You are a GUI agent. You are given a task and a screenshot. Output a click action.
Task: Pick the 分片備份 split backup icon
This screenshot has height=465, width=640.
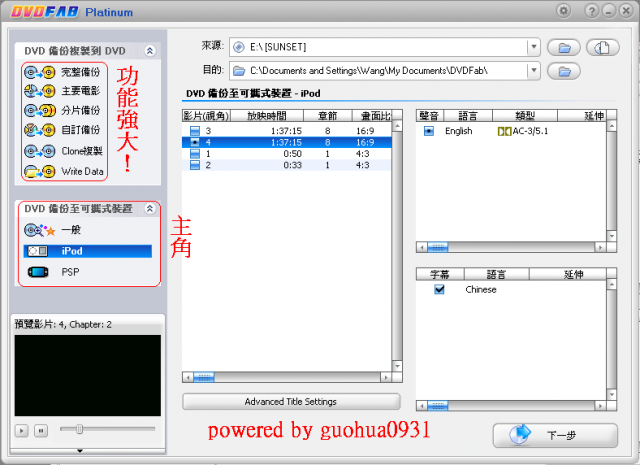40,110
